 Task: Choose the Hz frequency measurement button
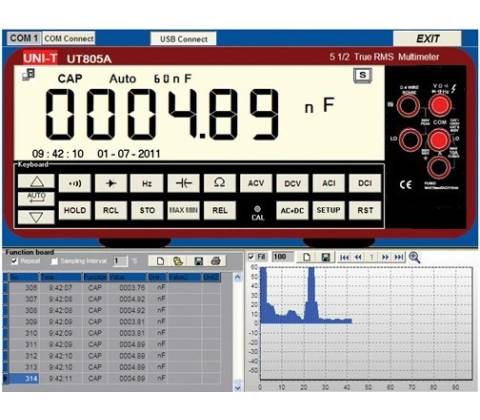(147, 183)
